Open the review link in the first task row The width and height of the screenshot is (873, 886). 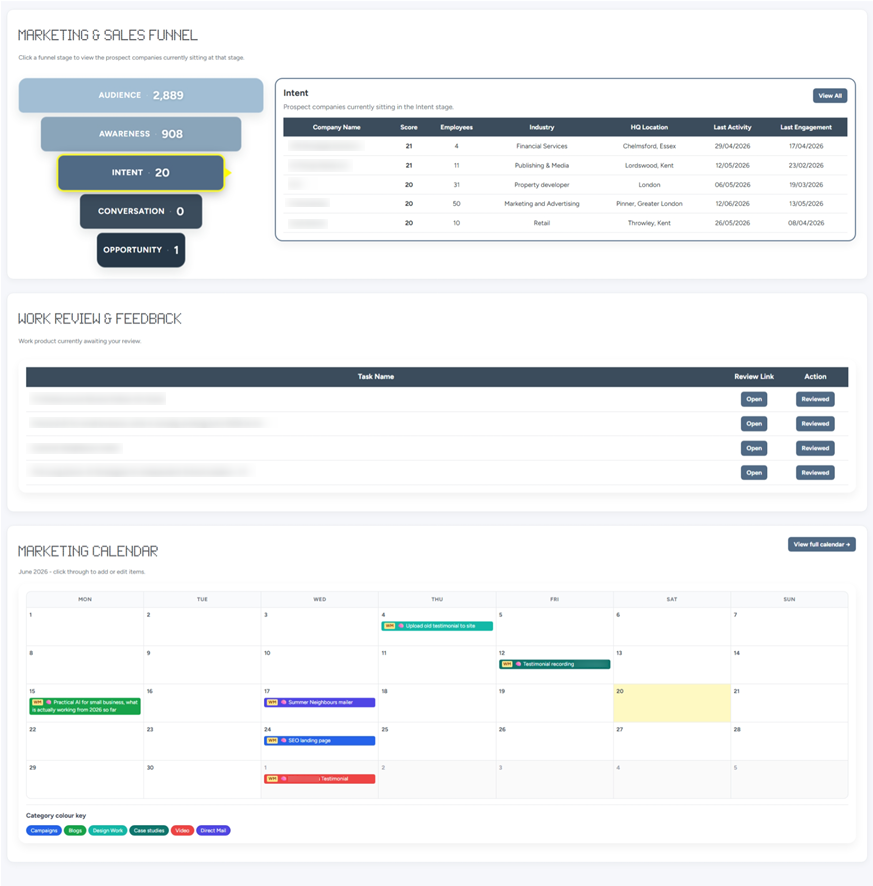[x=754, y=399]
